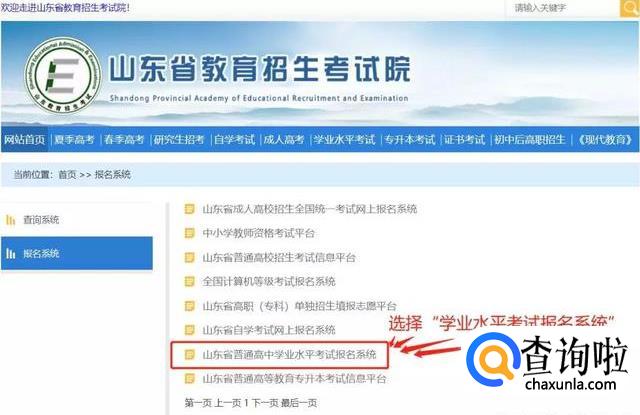Click document icon beside 中小学教师资格考试平台
This screenshot has height=415, width=640.
point(189,233)
